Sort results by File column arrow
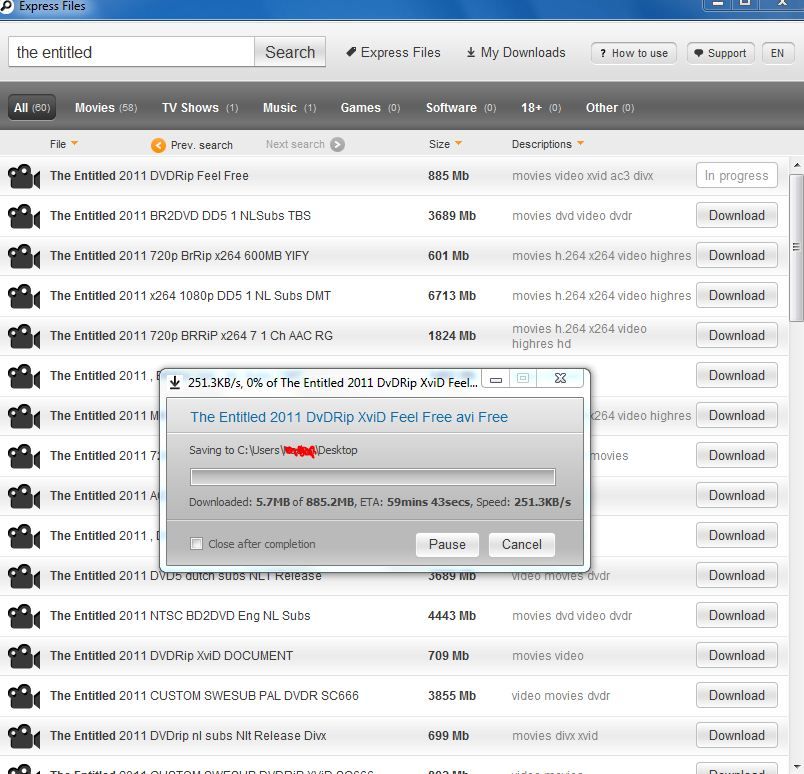Viewport: 804px width, 774px height. click(74, 144)
